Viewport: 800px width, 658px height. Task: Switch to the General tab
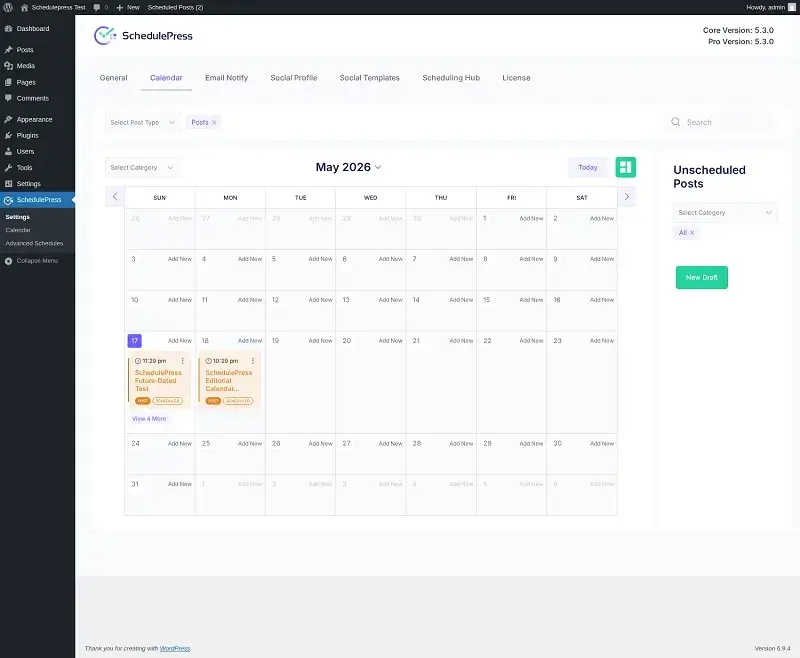113,78
